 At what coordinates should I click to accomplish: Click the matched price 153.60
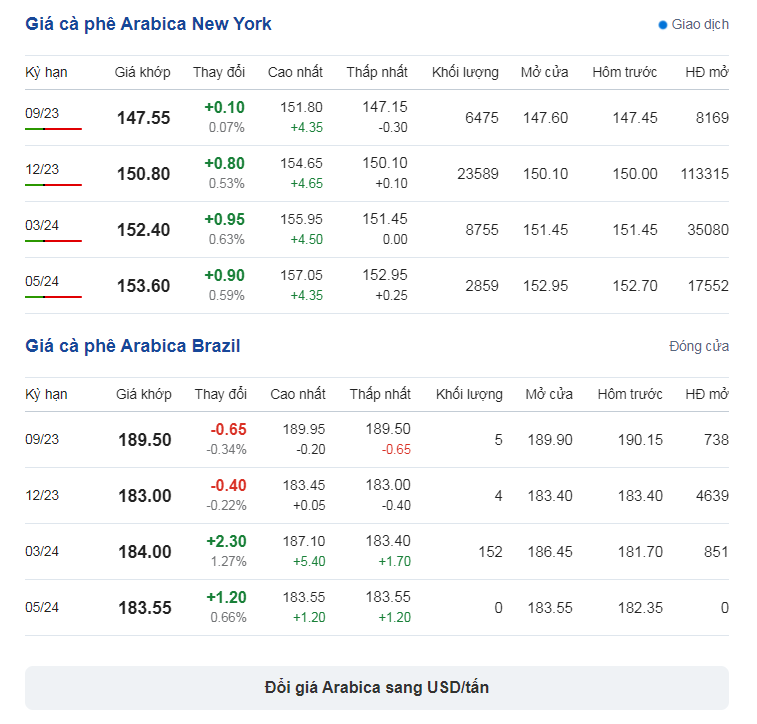click(x=143, y=286)
